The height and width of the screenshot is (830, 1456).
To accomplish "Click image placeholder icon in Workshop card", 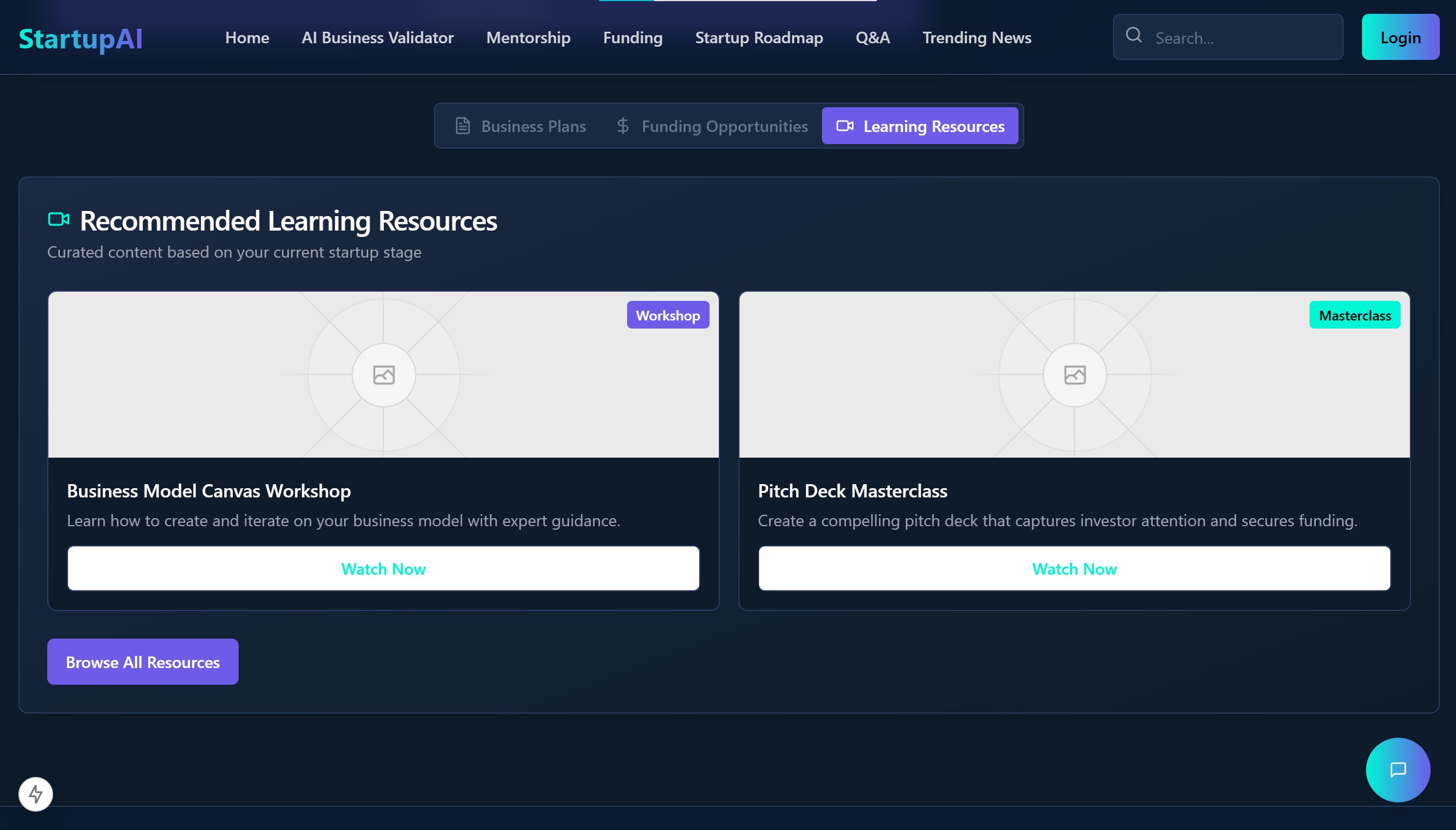I will 383,375.
